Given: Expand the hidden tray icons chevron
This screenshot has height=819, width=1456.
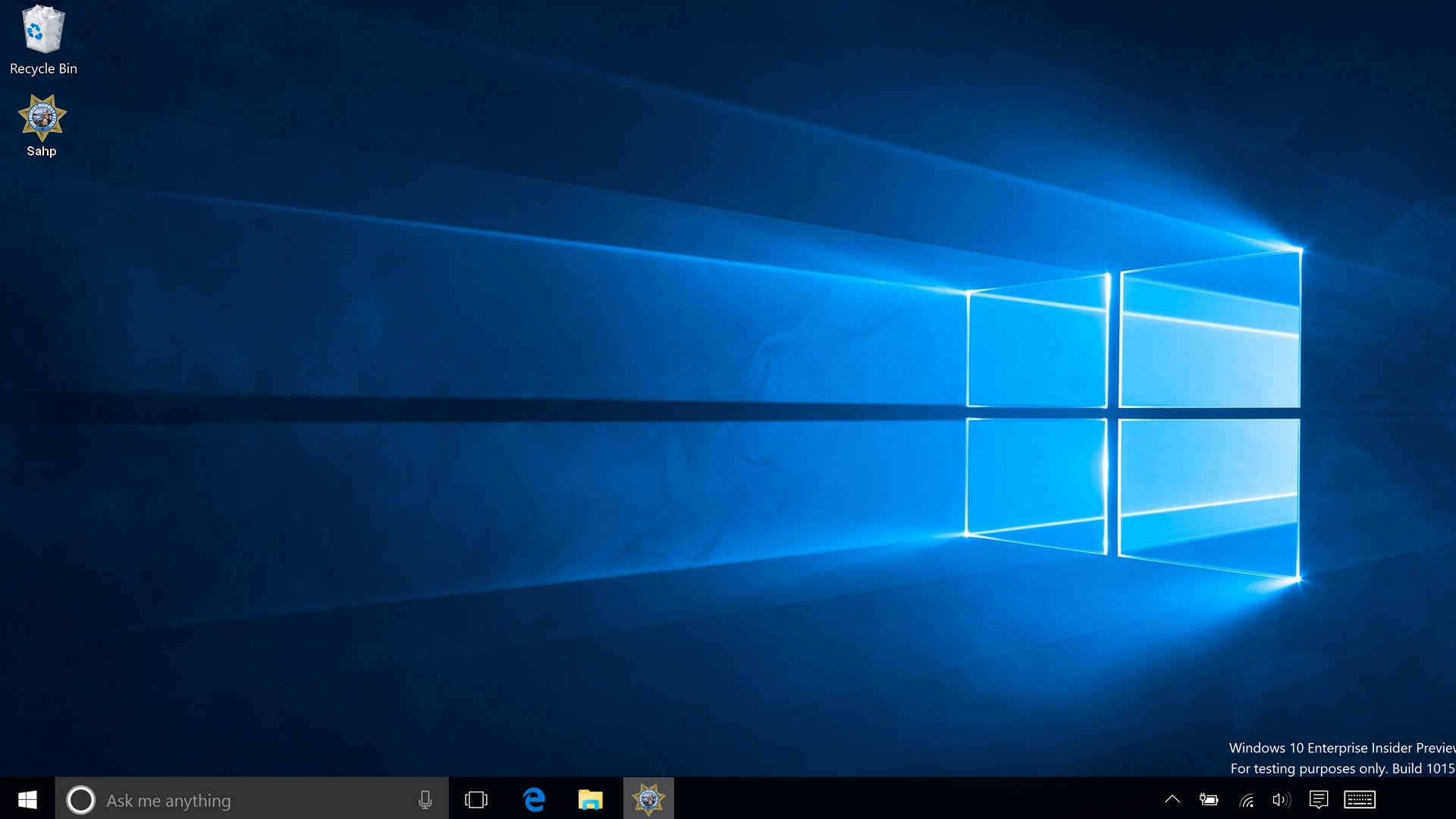Looking at the screenshot, I should 1172,799.
